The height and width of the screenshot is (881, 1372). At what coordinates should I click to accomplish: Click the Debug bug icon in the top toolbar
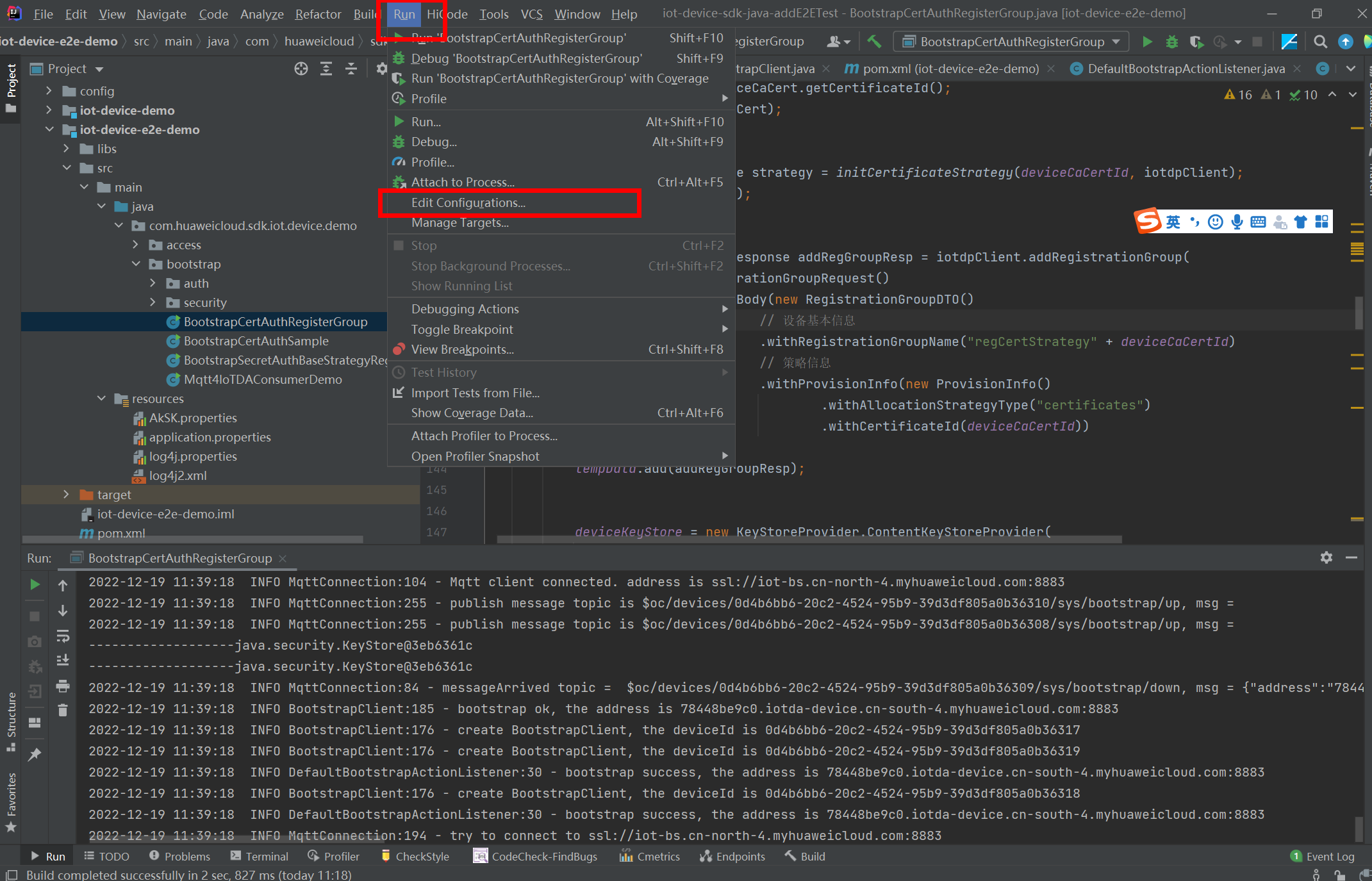(x=1172, y=42)
